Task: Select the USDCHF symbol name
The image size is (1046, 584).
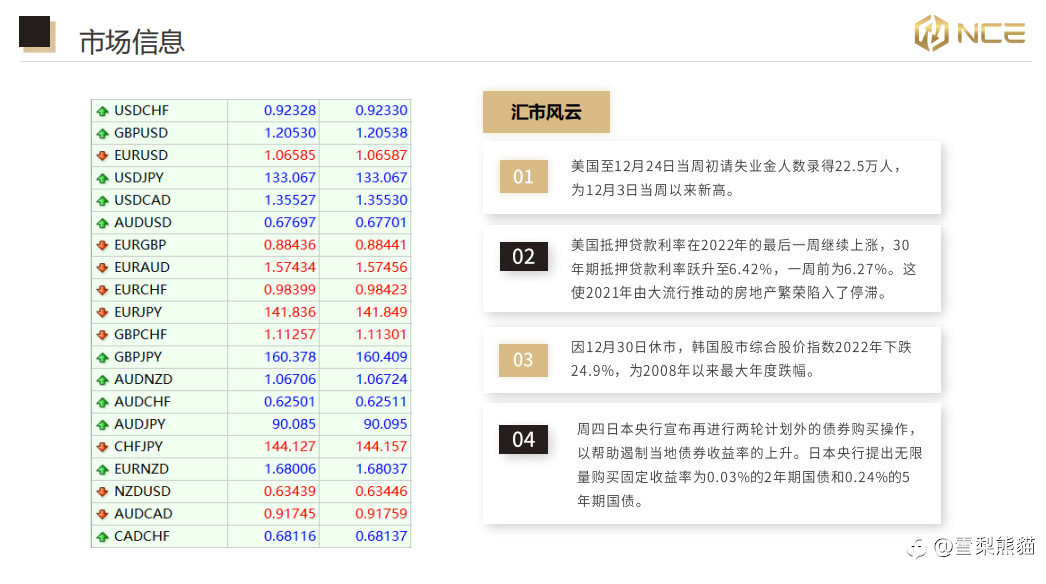Action: [x=141, y=110]
